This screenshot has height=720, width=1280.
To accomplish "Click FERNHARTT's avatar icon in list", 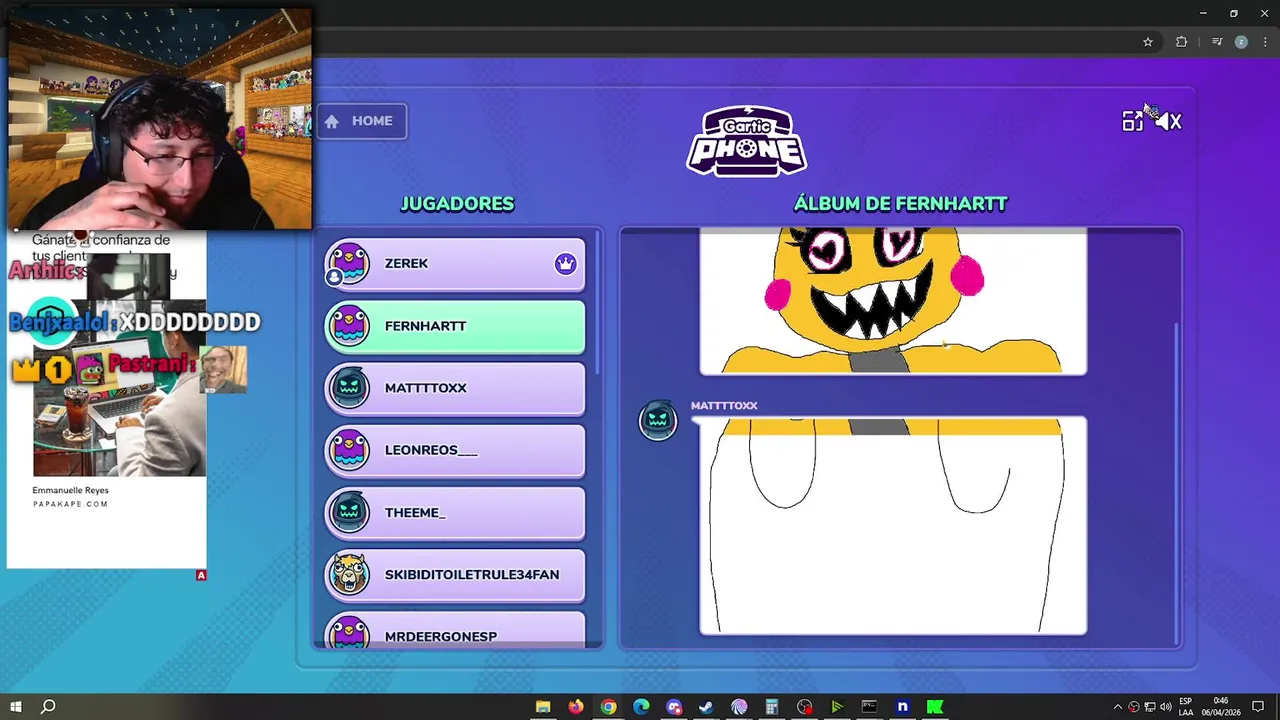I will click(349, 326).
